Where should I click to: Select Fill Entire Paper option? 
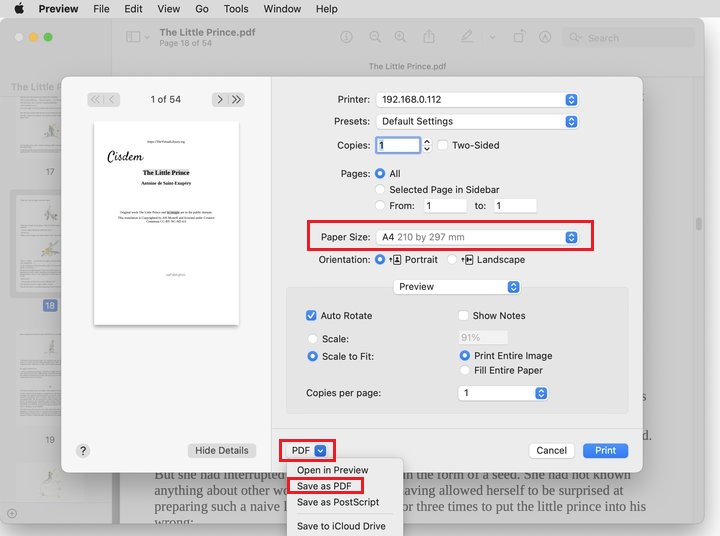pyautogui.click(x=465, y=370)
